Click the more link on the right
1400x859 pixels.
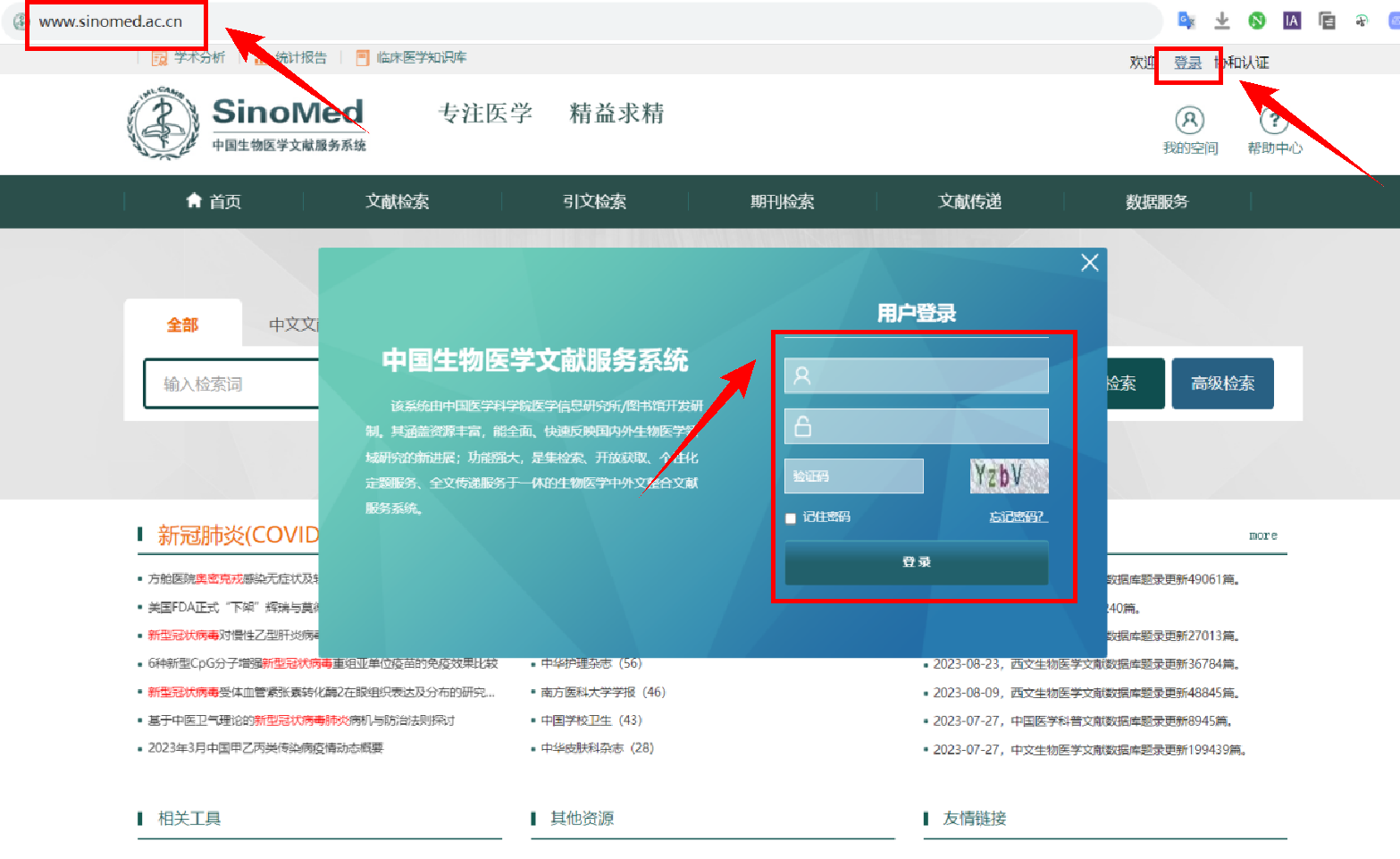(x=1262, y=535)
